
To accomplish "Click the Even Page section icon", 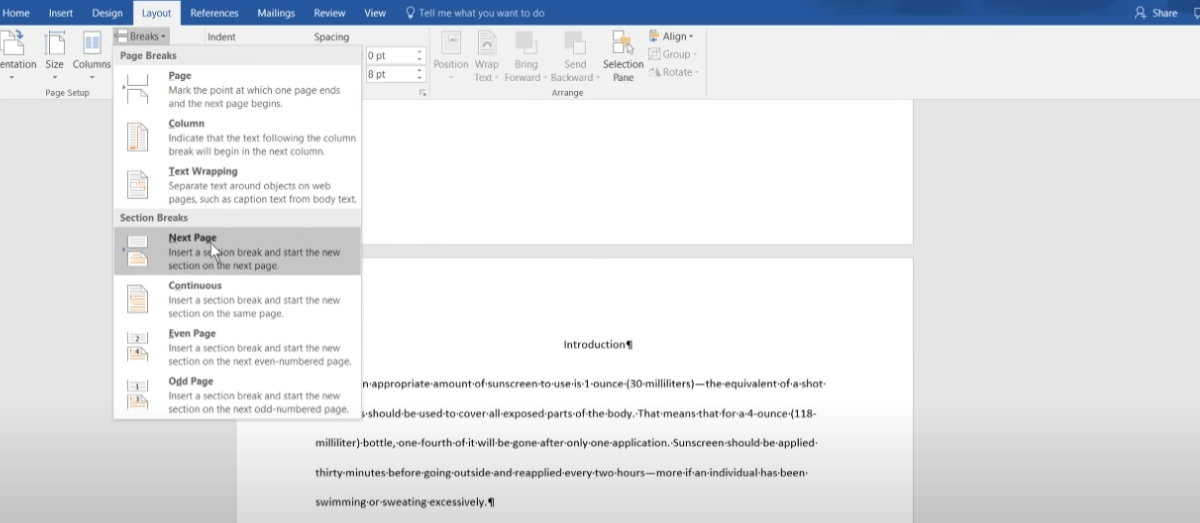I will tap(137, 347).
